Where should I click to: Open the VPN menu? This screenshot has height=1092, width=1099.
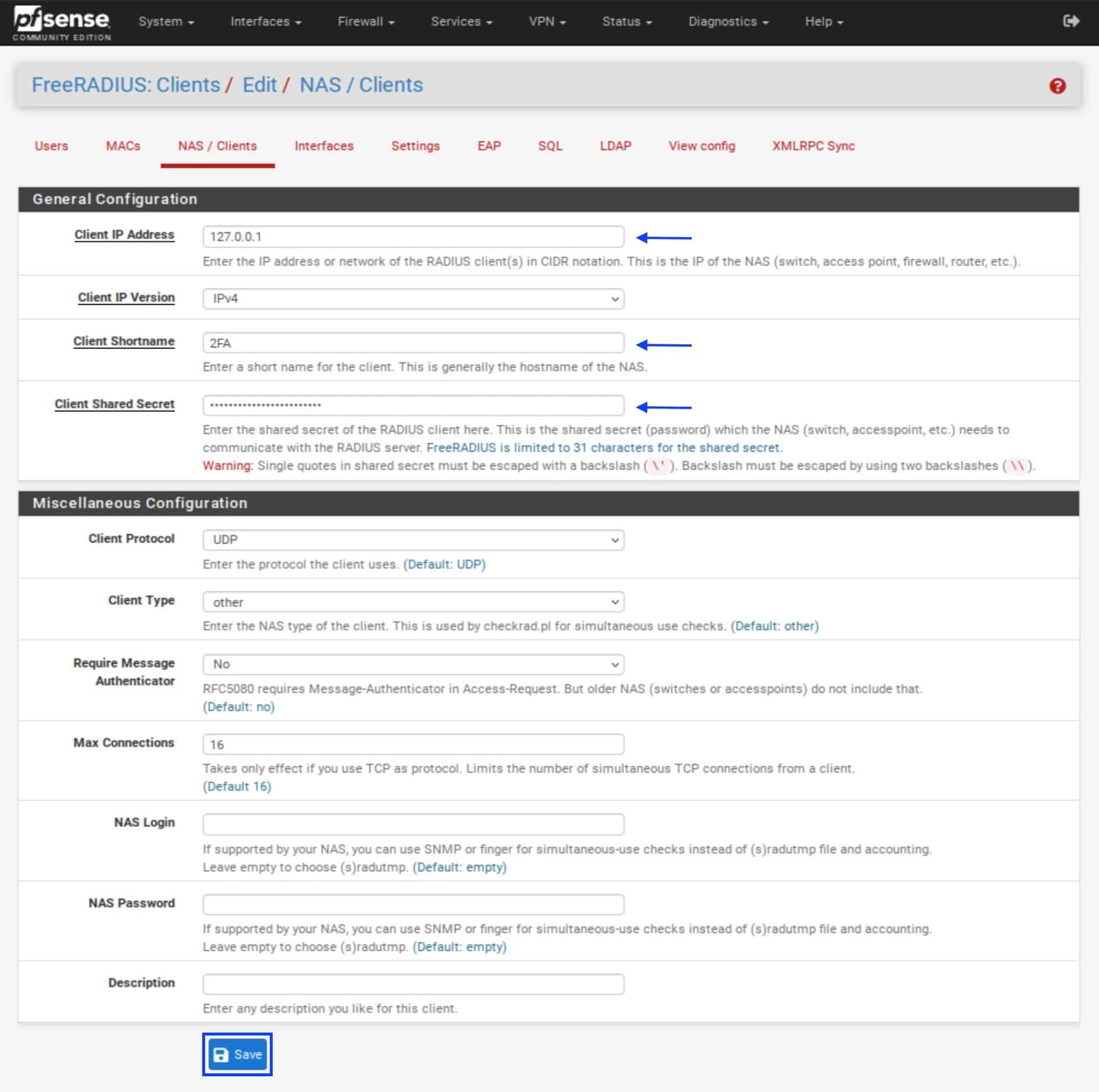click(547, 22)
